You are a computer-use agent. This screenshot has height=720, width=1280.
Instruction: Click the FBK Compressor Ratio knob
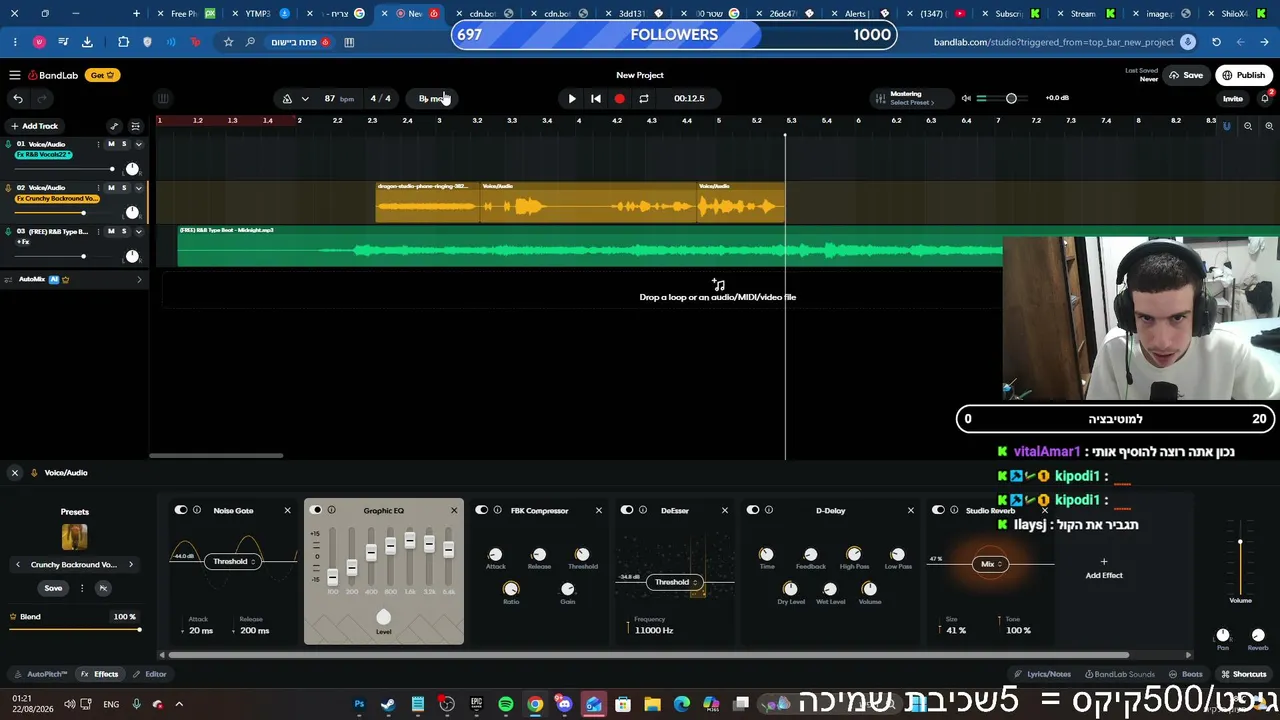pos(511,588)
